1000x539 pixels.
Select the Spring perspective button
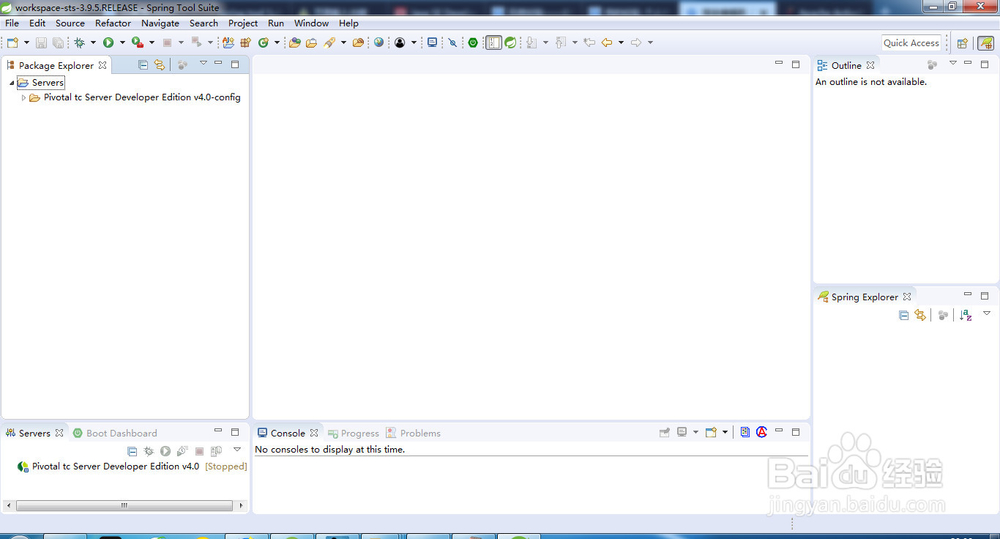coord(986,43)
